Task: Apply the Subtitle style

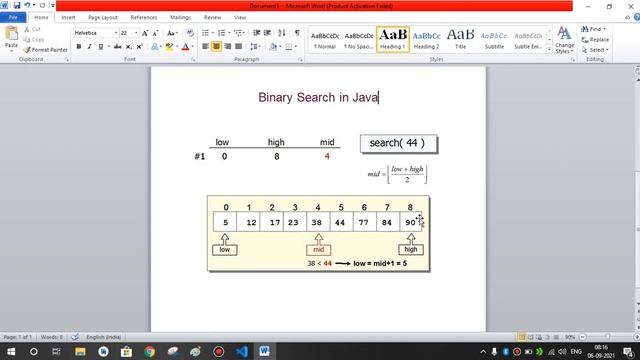Action: [494, 40]
